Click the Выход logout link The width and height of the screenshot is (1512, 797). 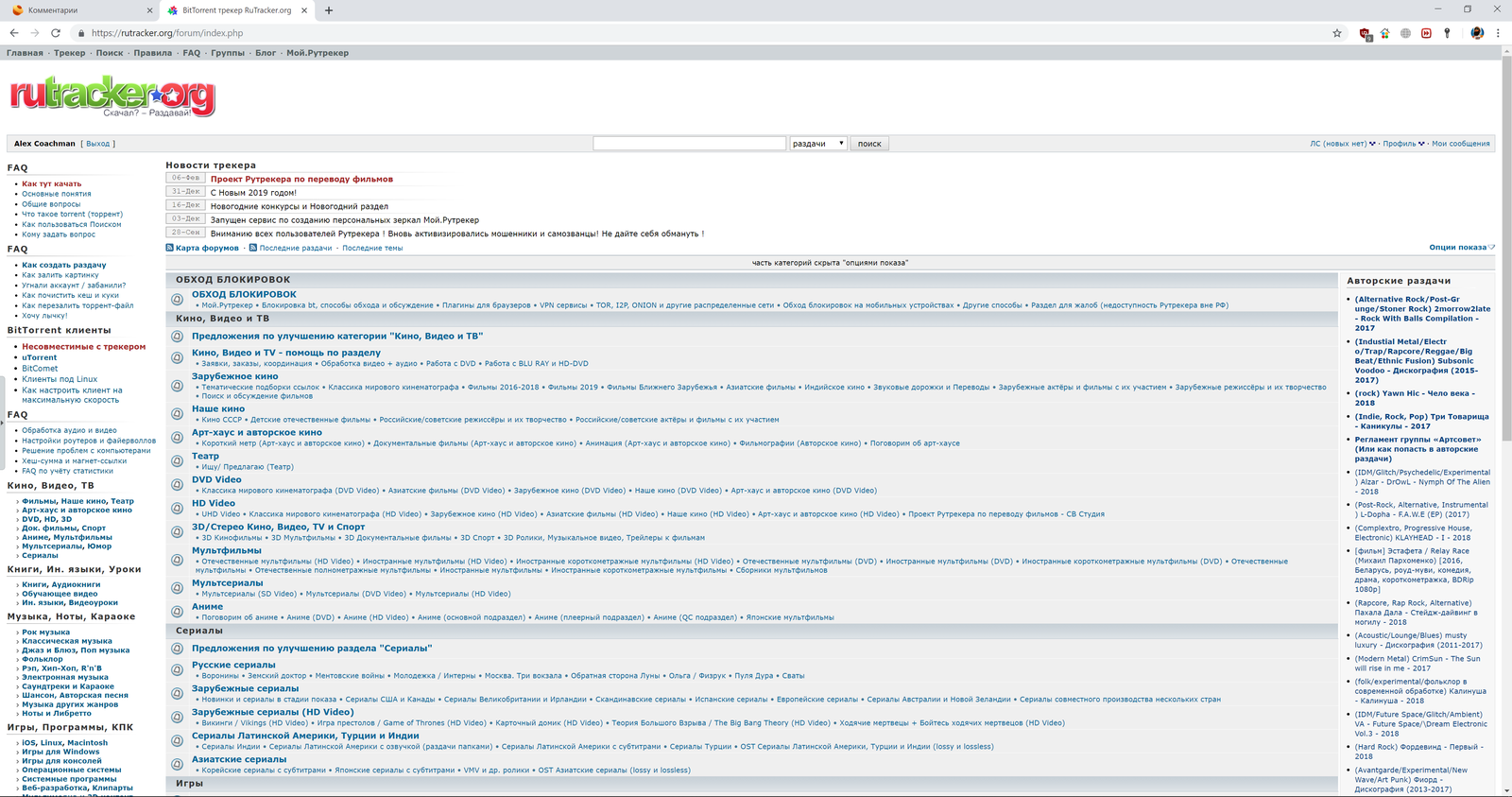click(97, 144)
